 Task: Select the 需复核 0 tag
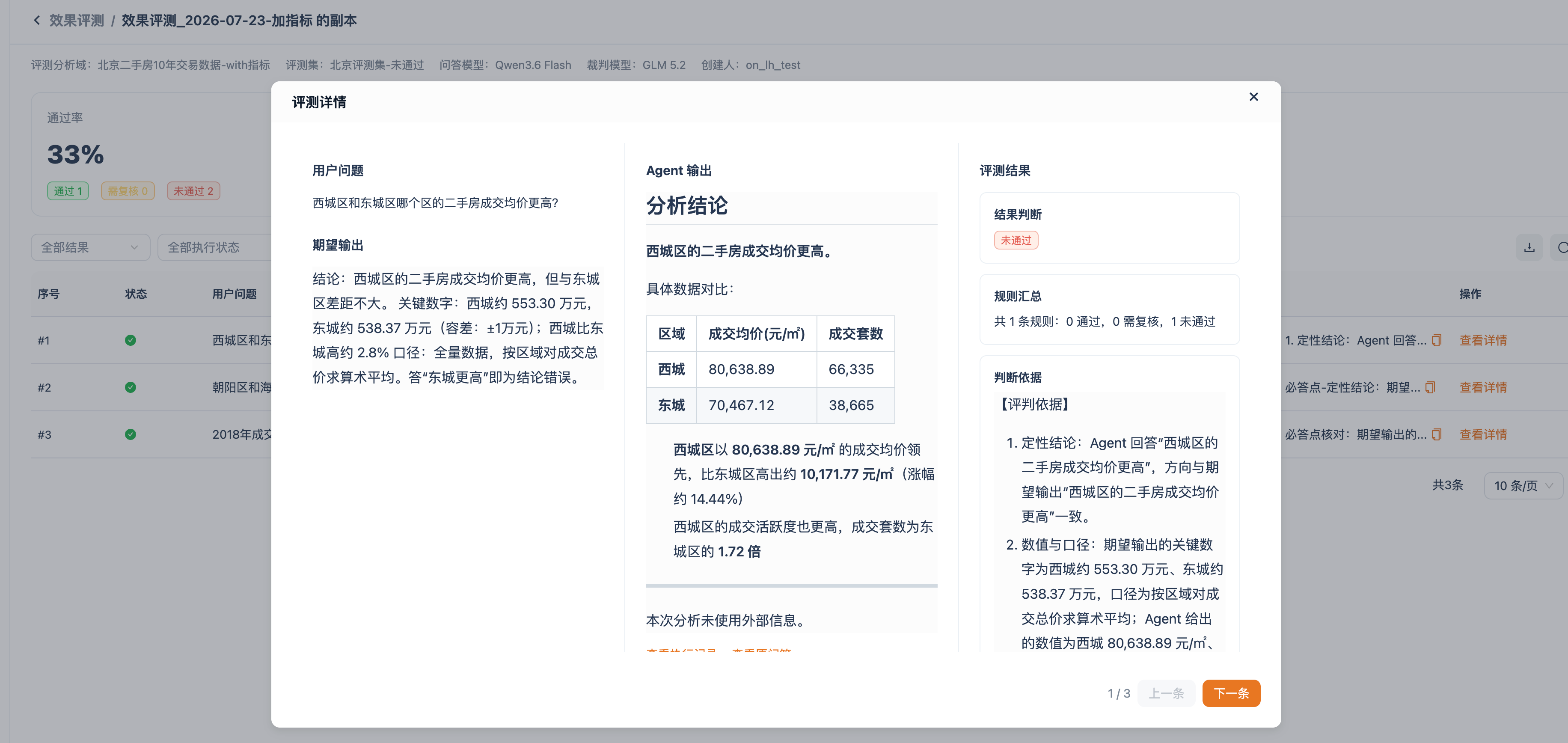pos(128,191)
